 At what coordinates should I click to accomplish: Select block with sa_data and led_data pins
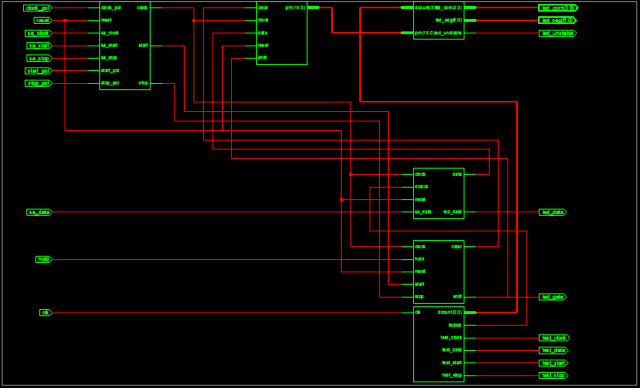439,193
